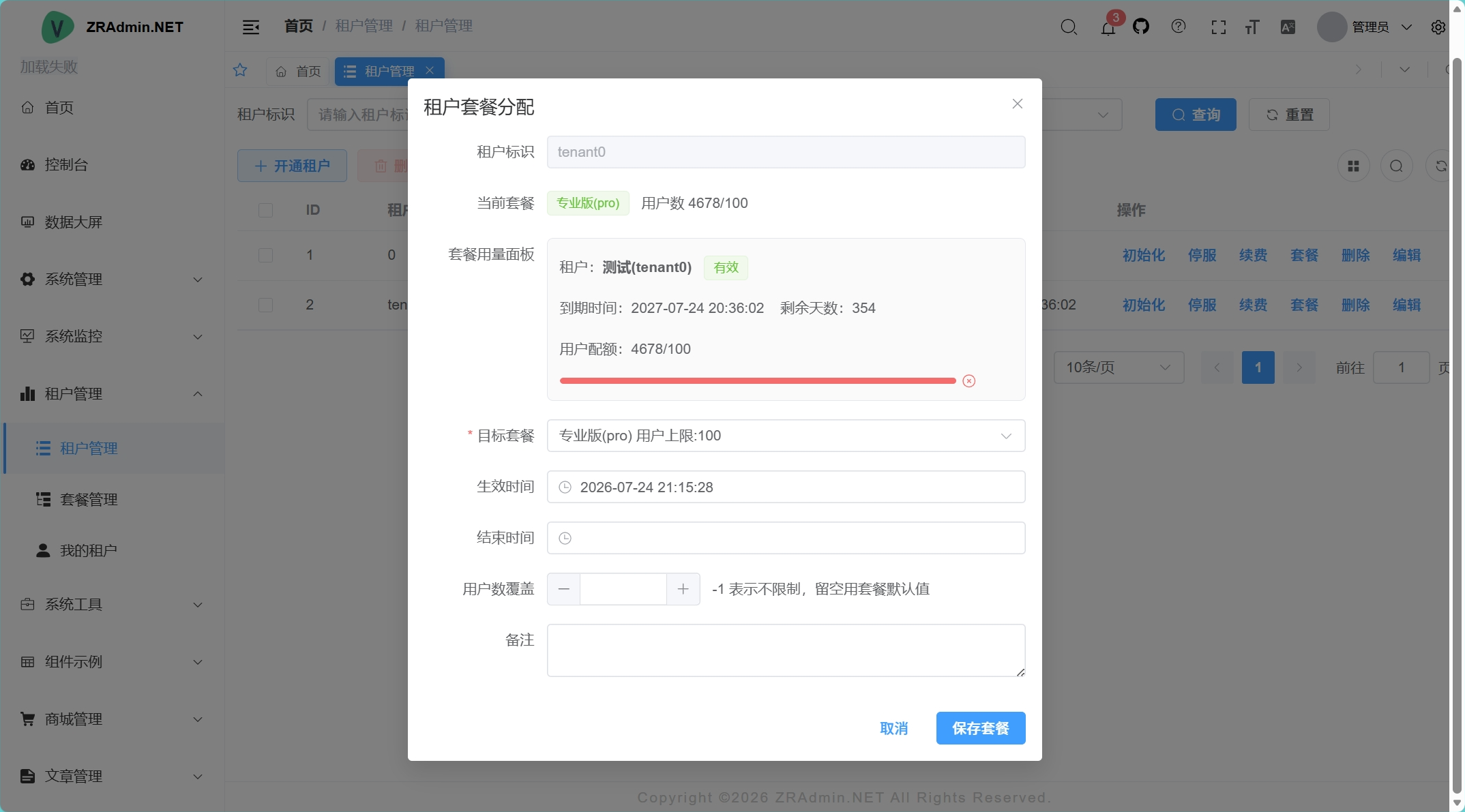This screenshot has width=1465, height=812.
Task: Open the language translation icon
Action: click(x=1288, y=27)
